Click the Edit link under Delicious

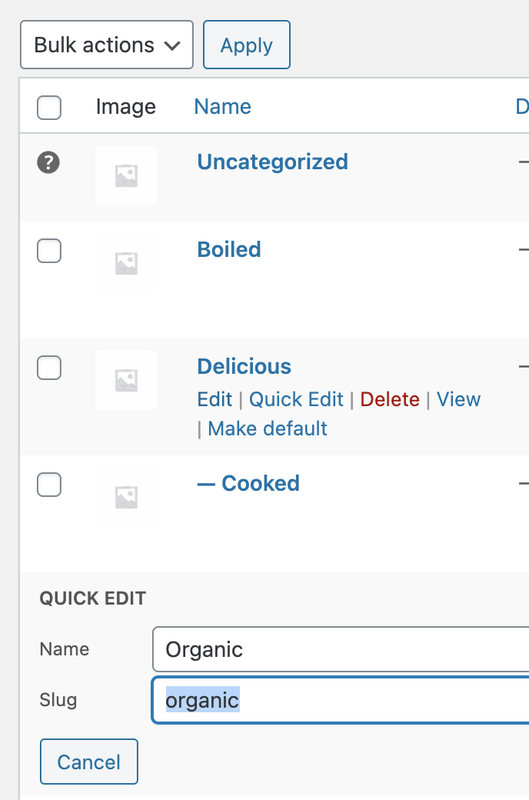(x=214, y=399)
